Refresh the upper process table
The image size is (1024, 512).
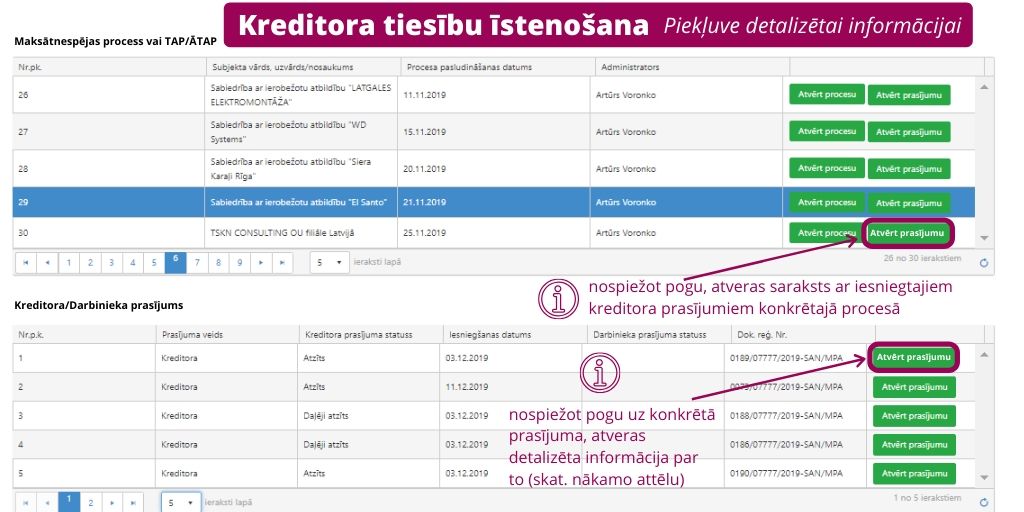click(983, 263)
